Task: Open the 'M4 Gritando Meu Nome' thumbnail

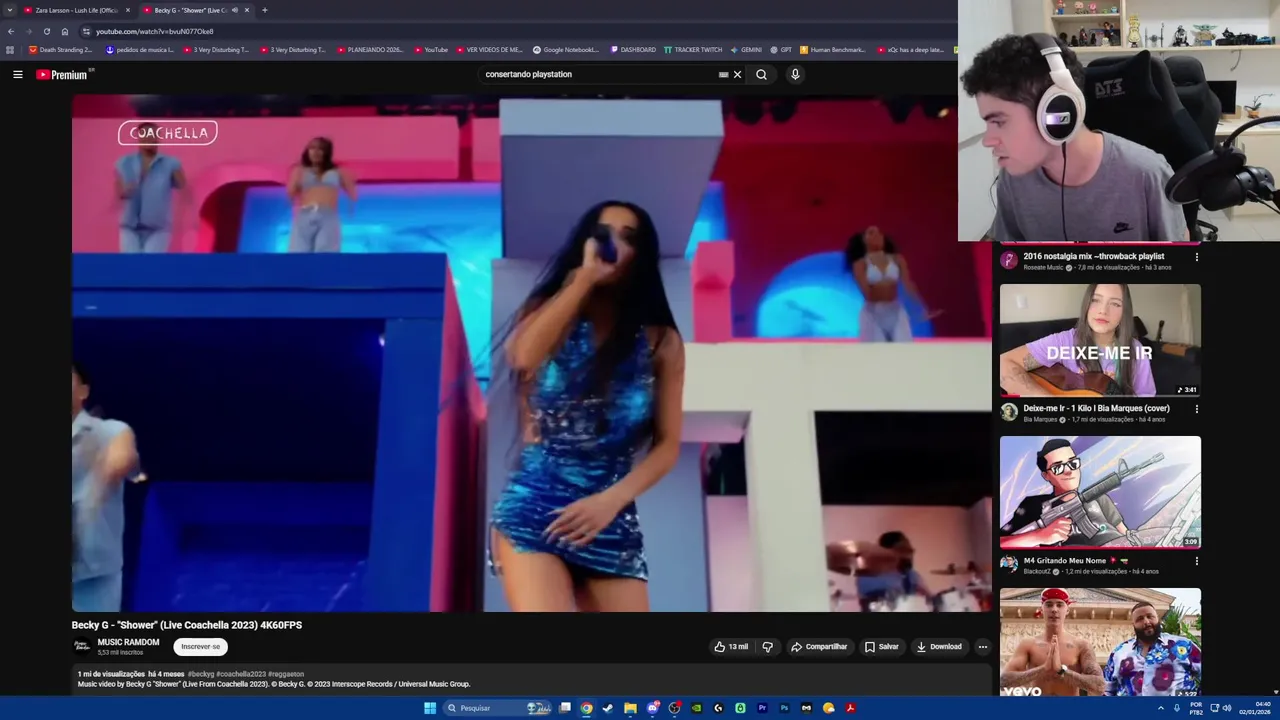Action: pos(1100,492)
